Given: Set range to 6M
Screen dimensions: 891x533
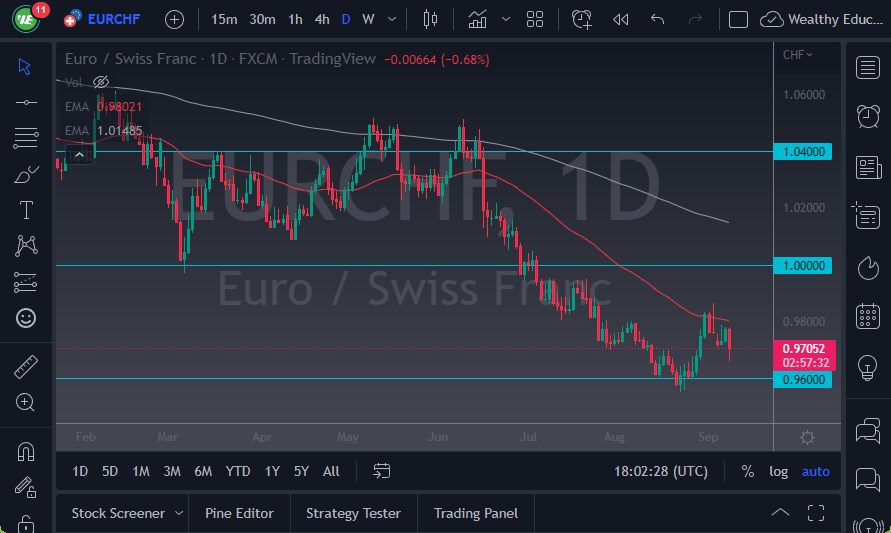Looking at the screenshot, I should click(203, 471).
